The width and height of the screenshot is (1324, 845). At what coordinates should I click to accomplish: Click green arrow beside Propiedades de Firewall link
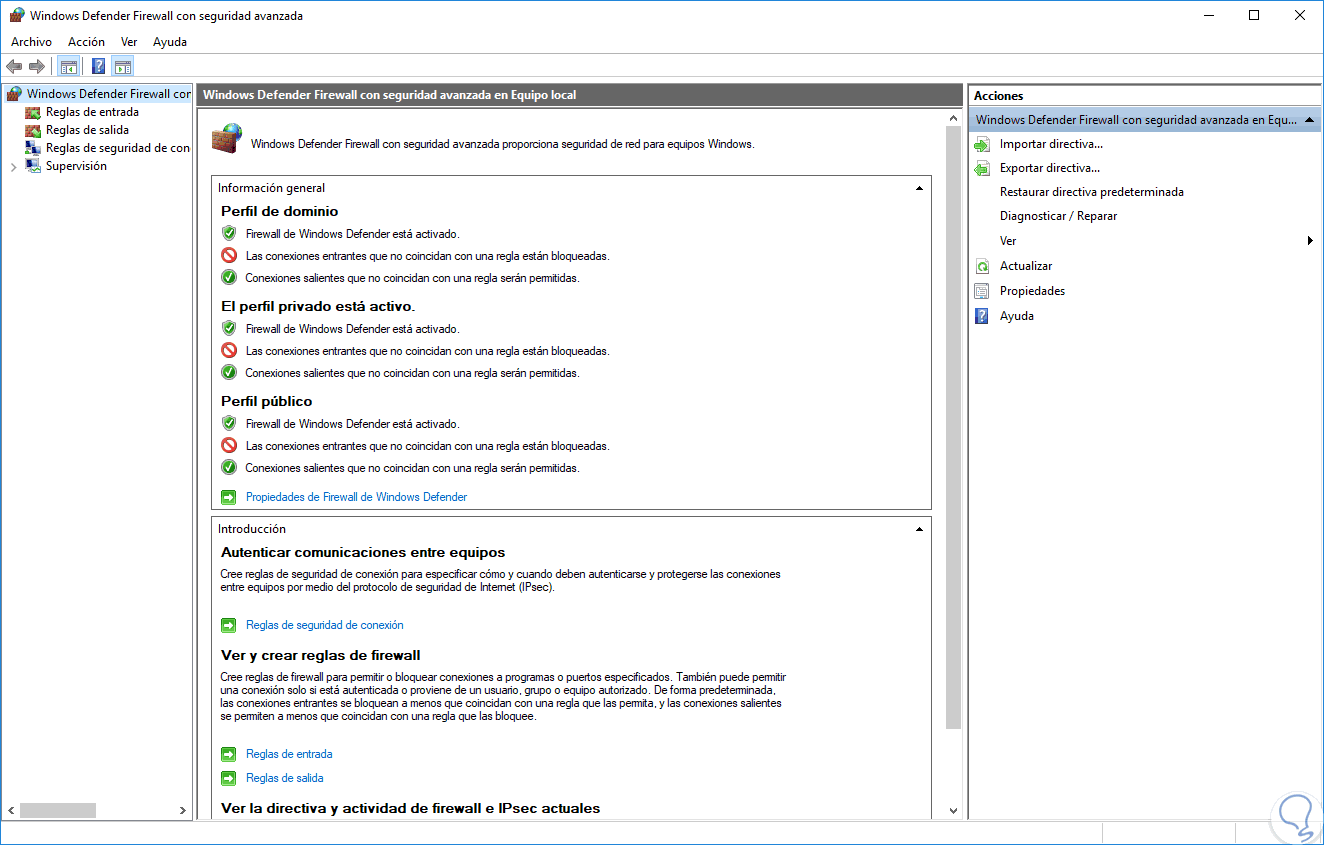coord(229,497)
